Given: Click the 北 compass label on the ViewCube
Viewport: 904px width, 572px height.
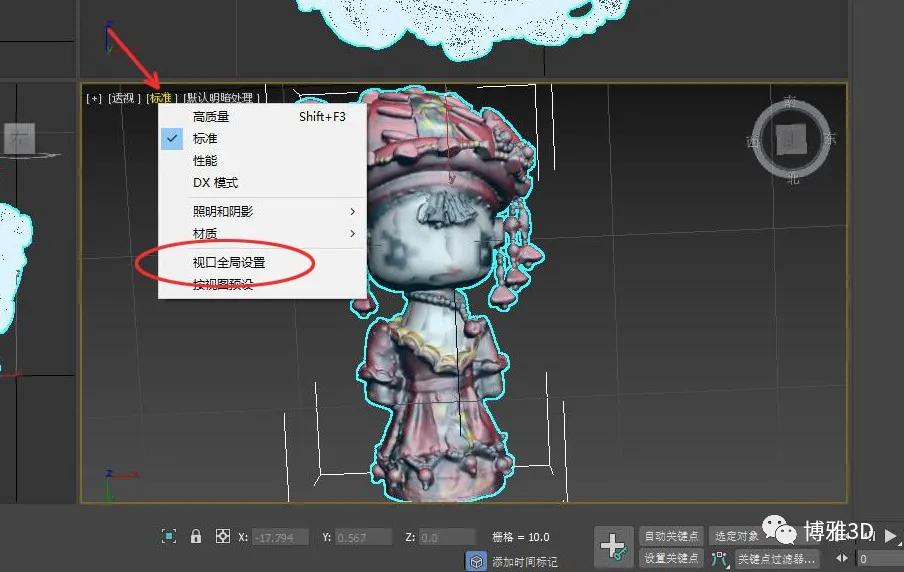Looking at the screenshot, I should (793, 179).
